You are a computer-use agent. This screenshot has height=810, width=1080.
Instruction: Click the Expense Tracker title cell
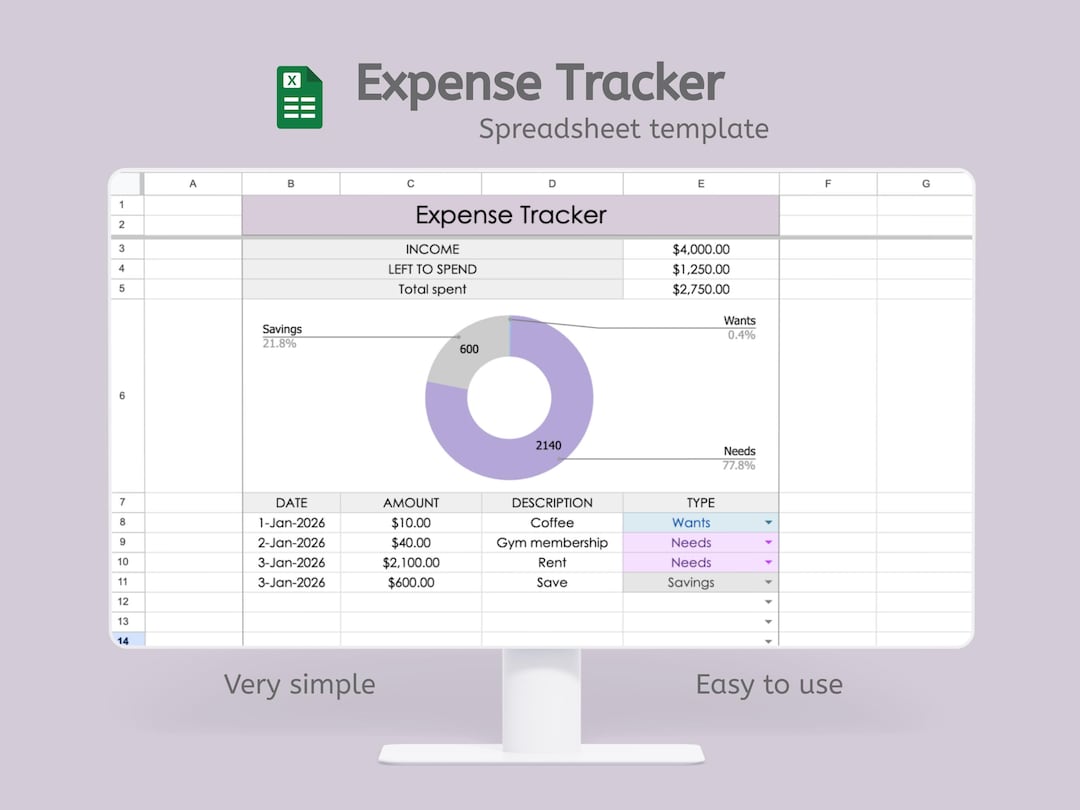click(x=510, y=215)
